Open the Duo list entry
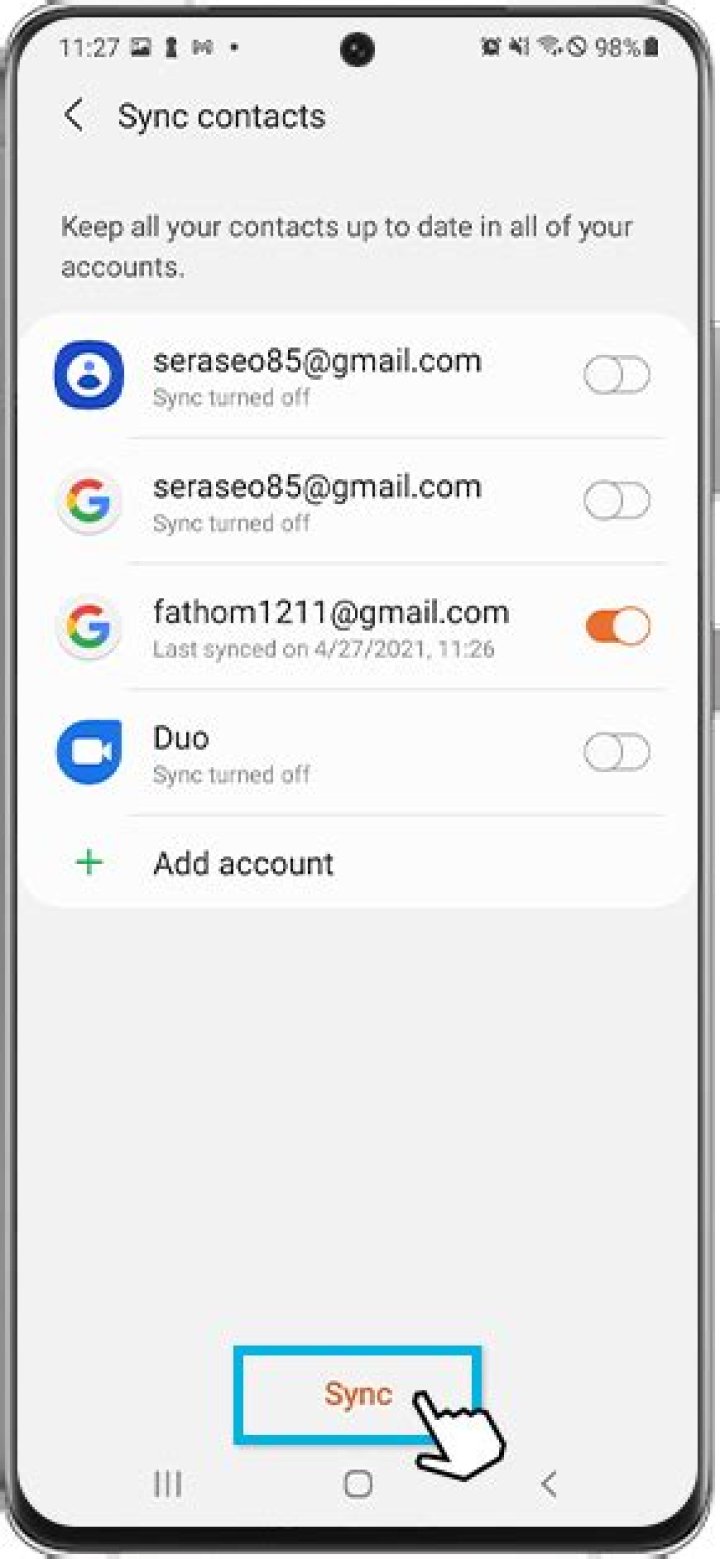The height and width of the screenshot is (1559, 720). (x=356, y=753)
